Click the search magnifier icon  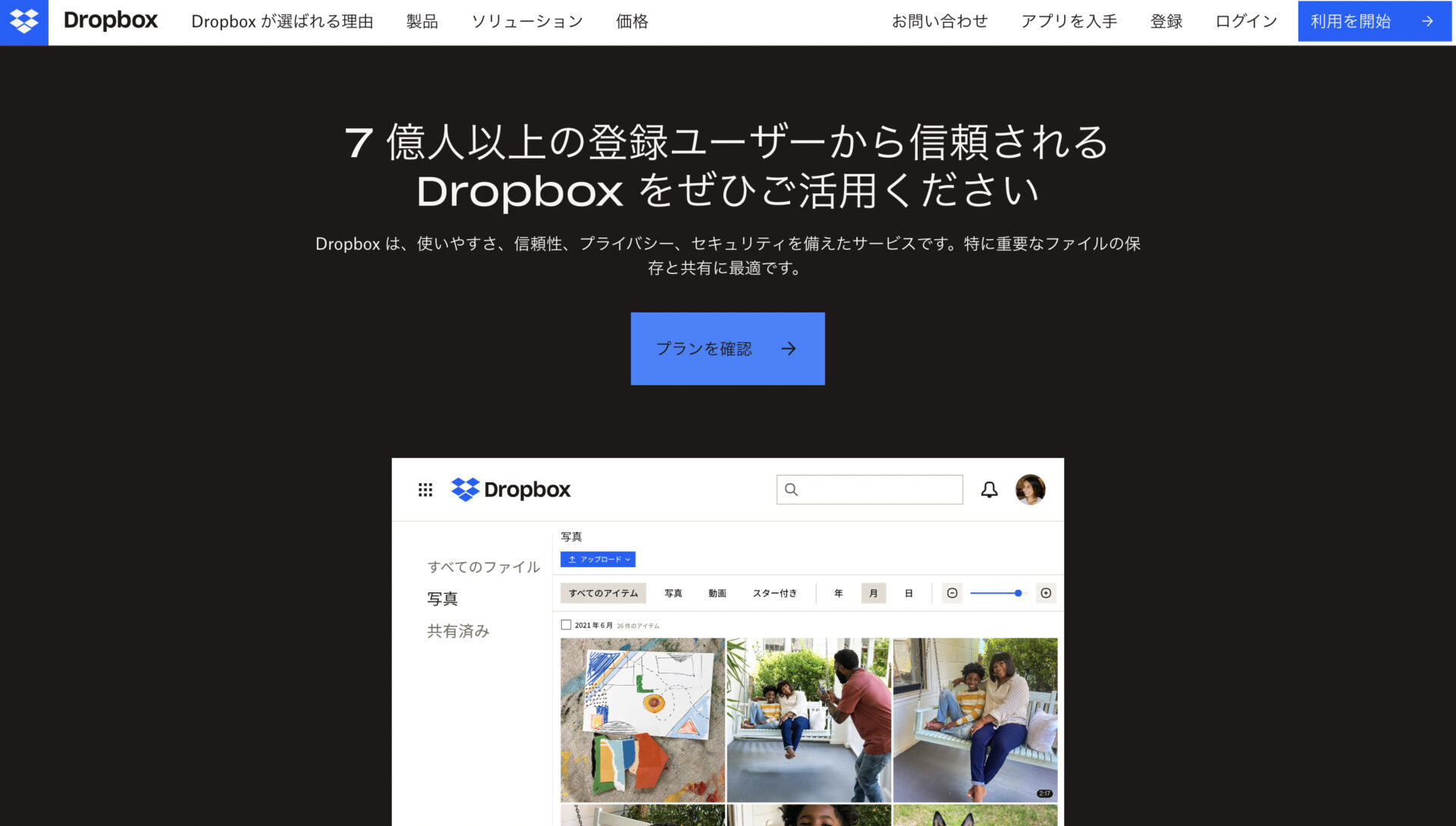click(792, 490)
